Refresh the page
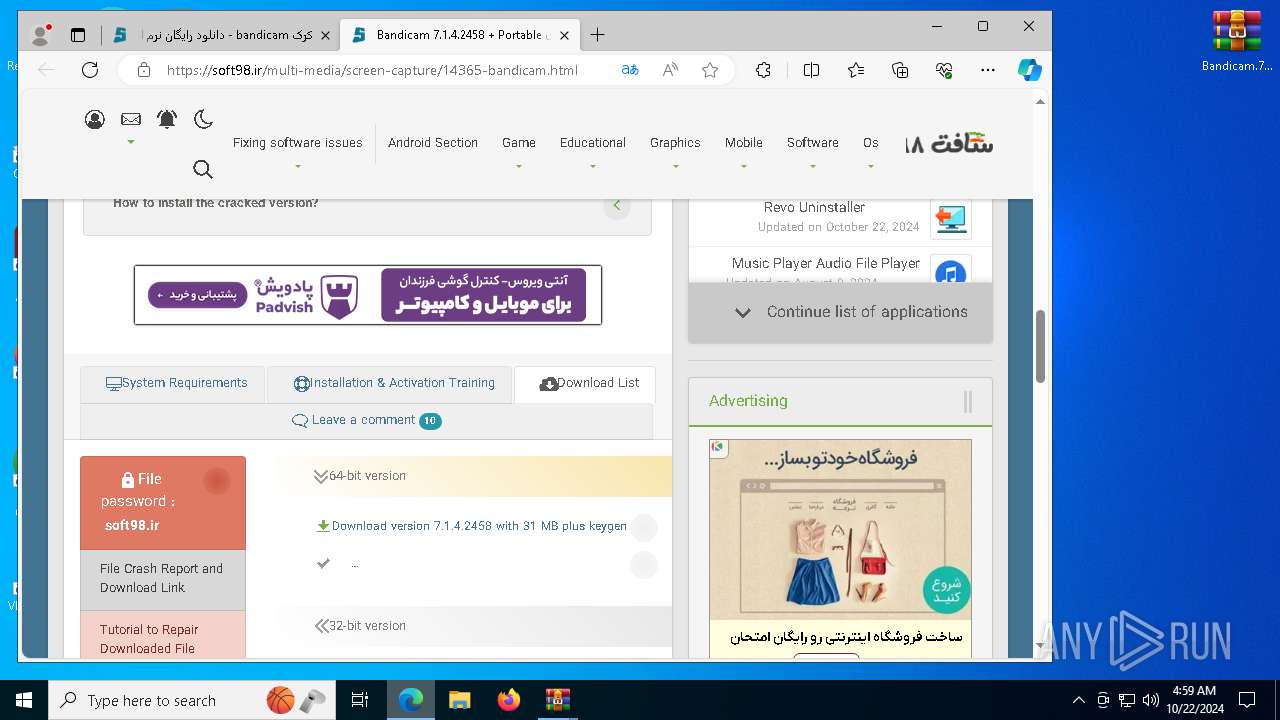 tap(90, 70)
